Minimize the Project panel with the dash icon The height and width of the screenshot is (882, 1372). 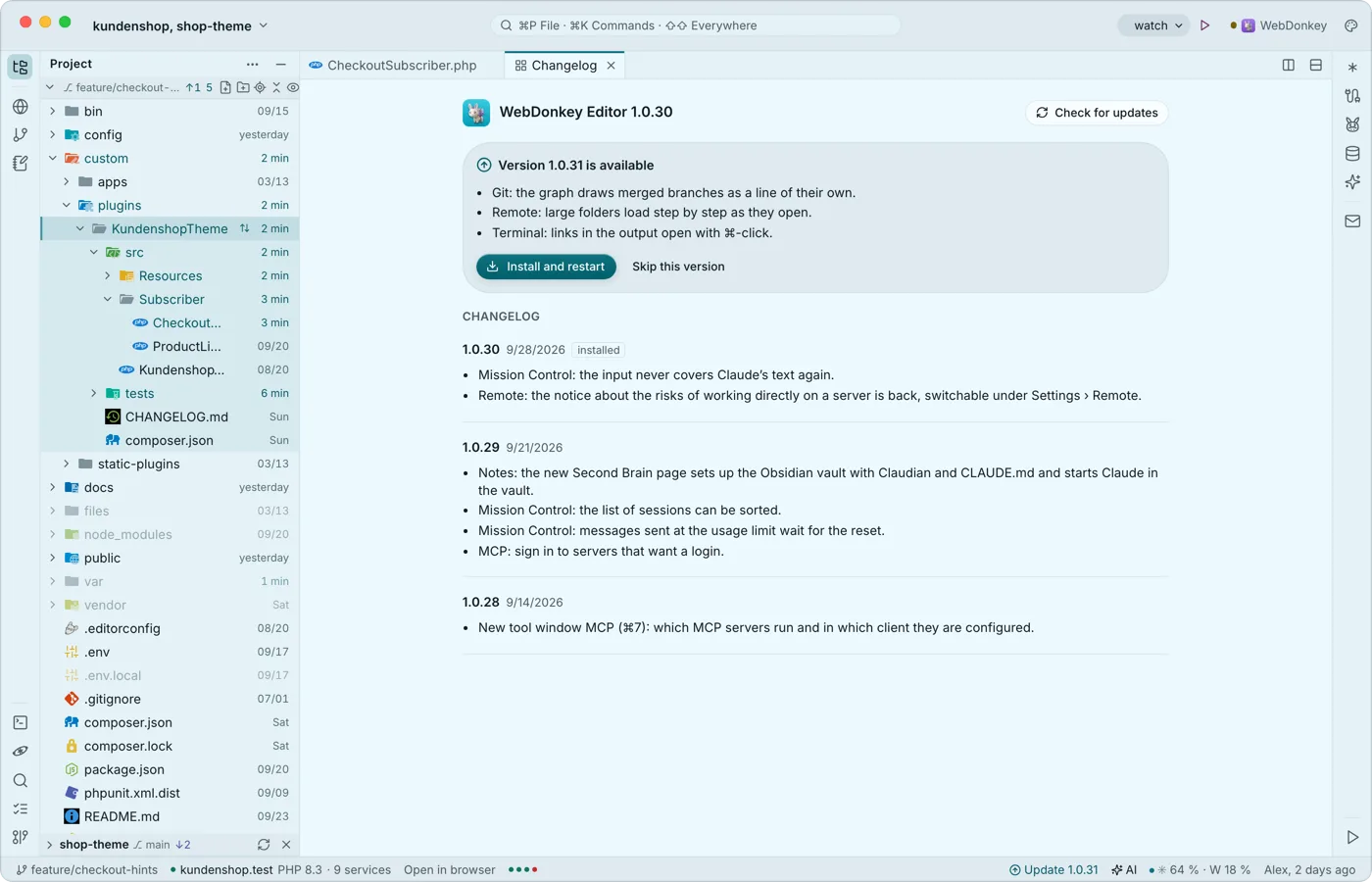tap(281, 64)
